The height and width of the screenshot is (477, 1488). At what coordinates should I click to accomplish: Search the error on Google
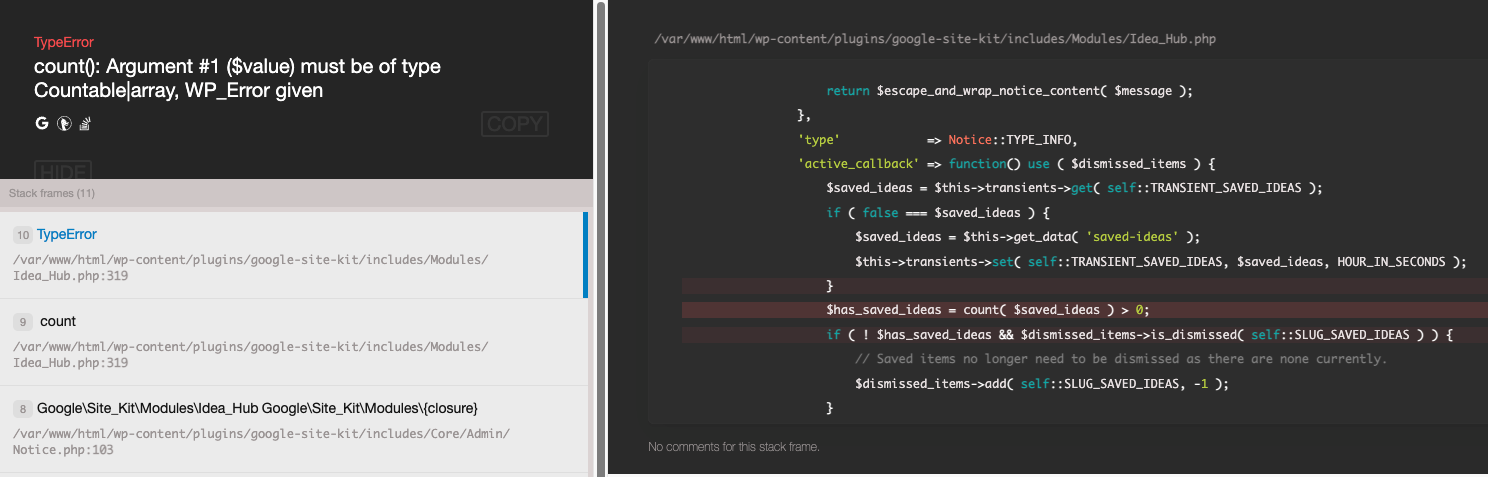coord(42,124)
